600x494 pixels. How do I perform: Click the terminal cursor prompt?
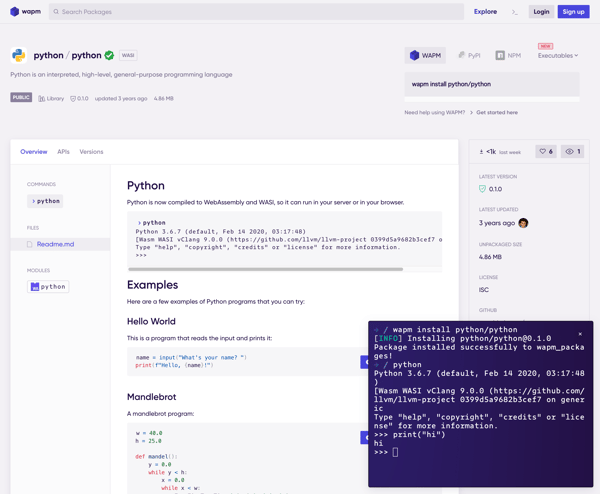[395, 452]
